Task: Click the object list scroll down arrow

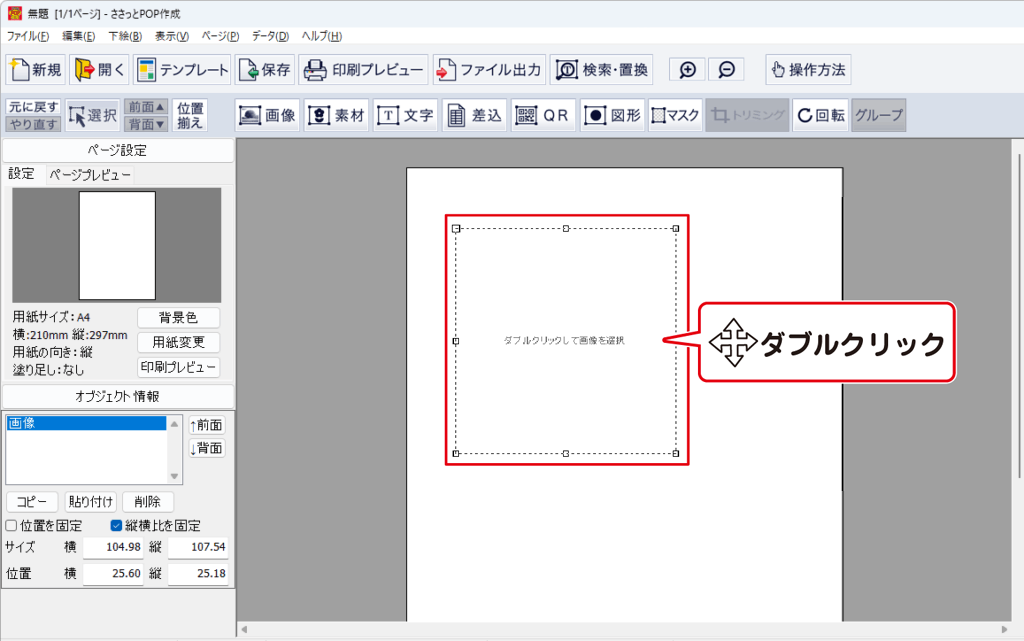Action: [175, 477]
